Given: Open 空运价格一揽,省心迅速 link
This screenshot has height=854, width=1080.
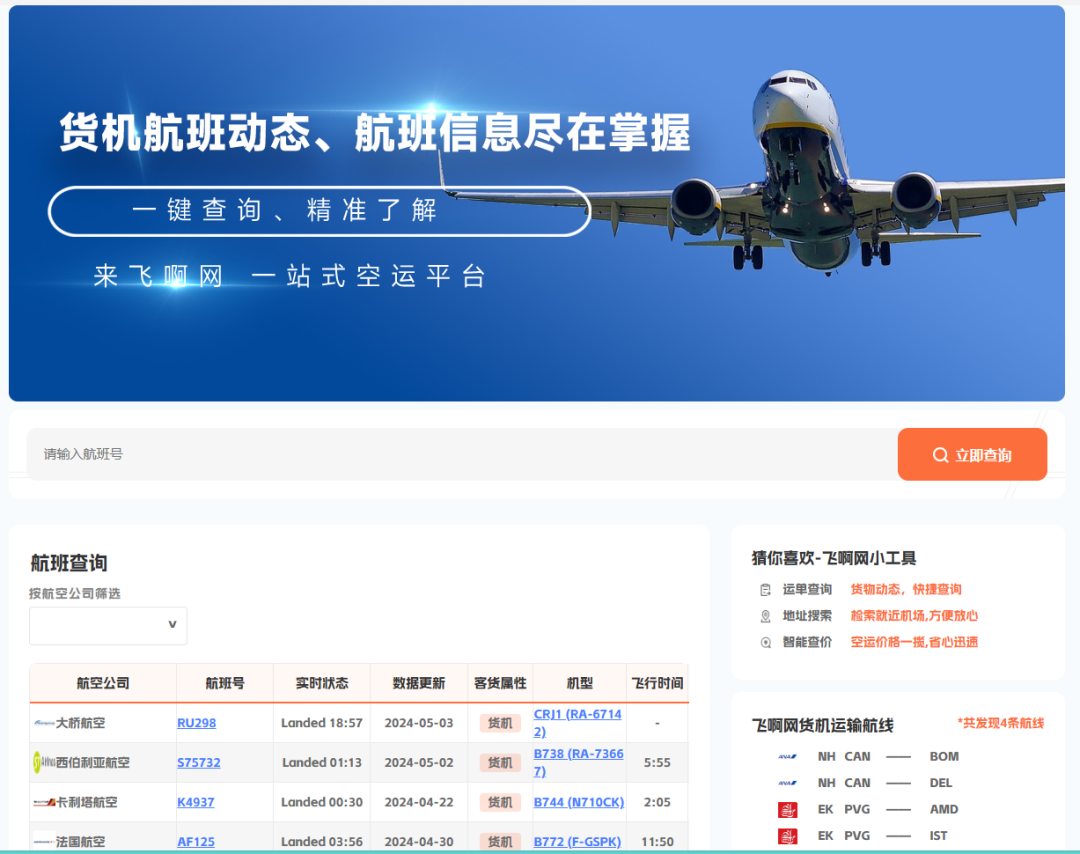Looking at the screenshot, I should (x=914, y=642).
